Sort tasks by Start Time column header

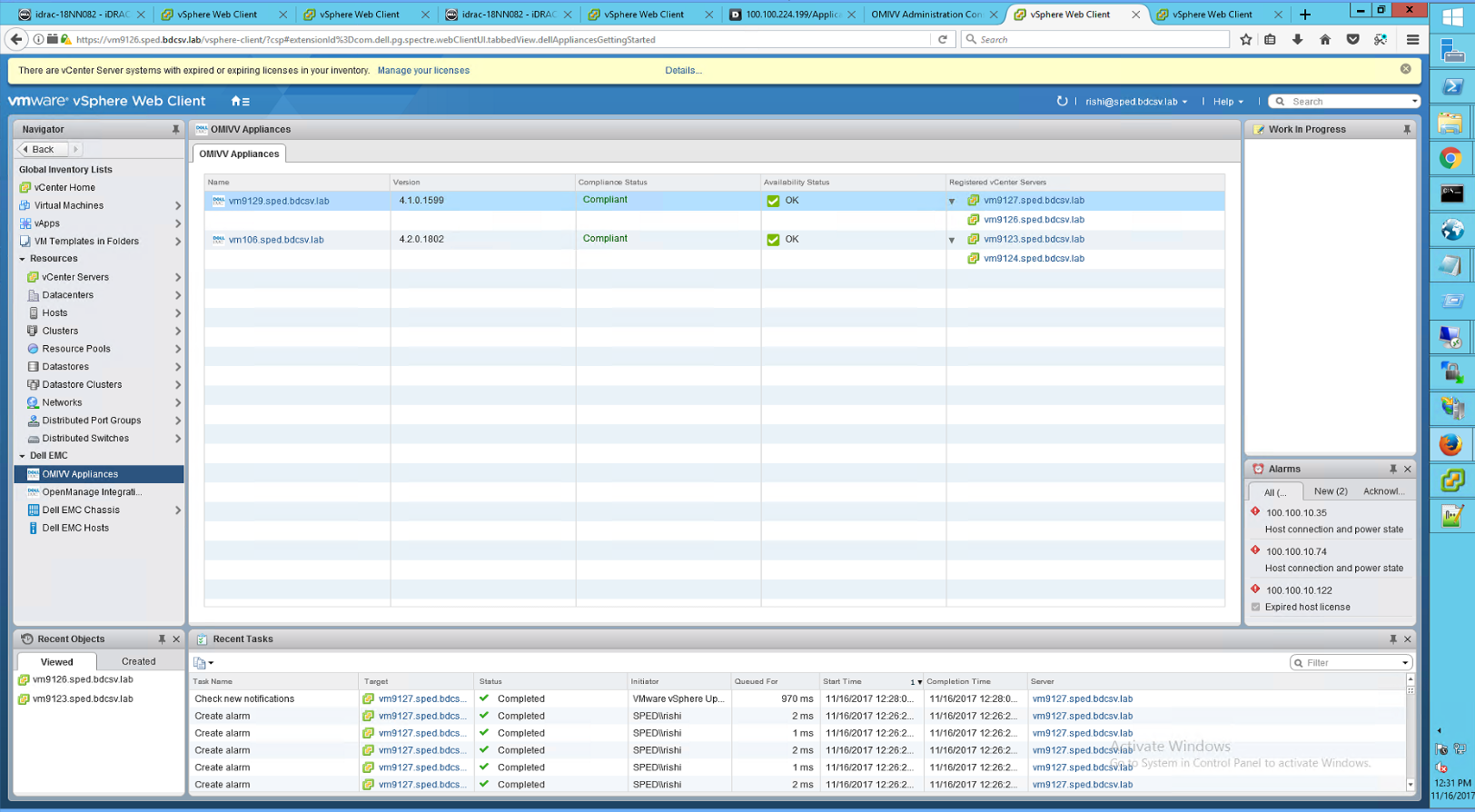coord(869,681)
